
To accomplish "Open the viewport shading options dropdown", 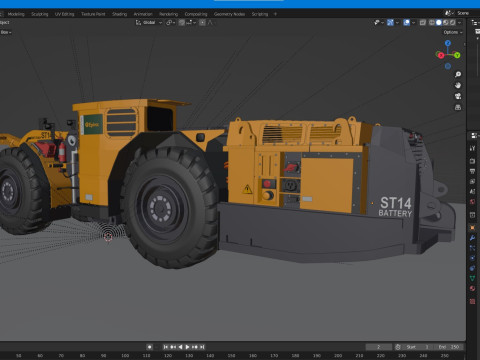I will pyautogui.click(x=460, y=23).
